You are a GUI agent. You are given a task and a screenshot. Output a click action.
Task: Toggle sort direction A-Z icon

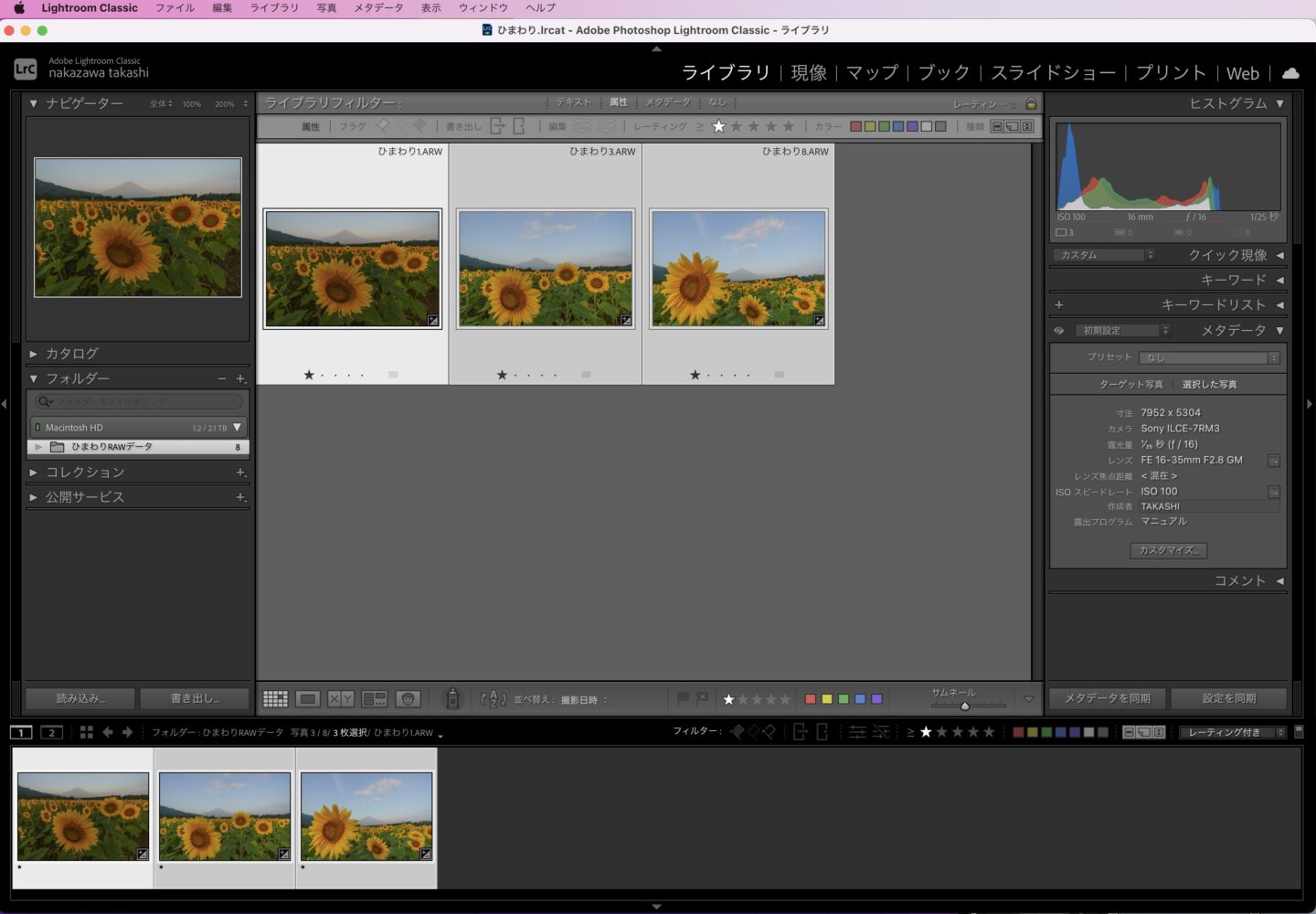click(x=493, y=699)
